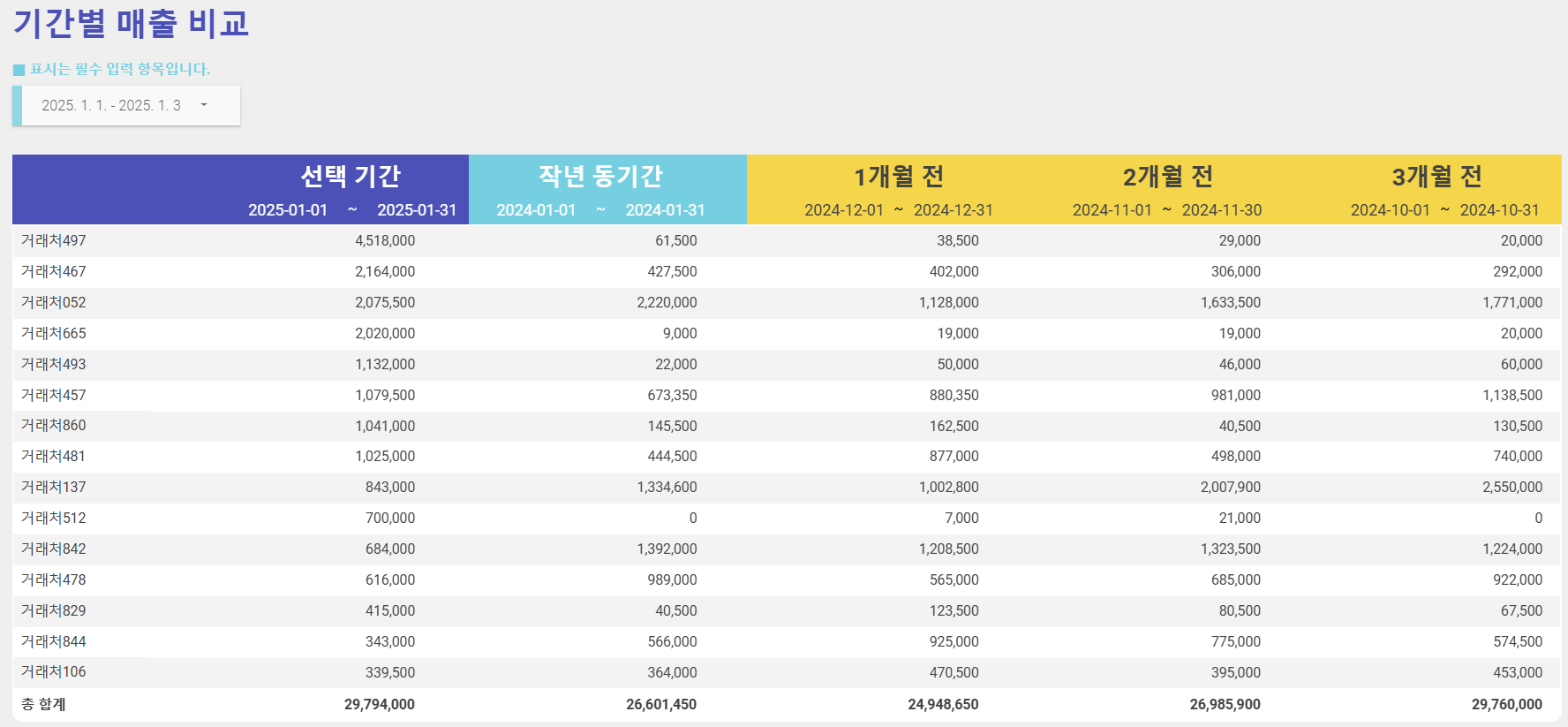Click value 9,000 for 거래처665
Viewport: 1568px width, 727px height.
pyautogui.click(x=680, y=334)
